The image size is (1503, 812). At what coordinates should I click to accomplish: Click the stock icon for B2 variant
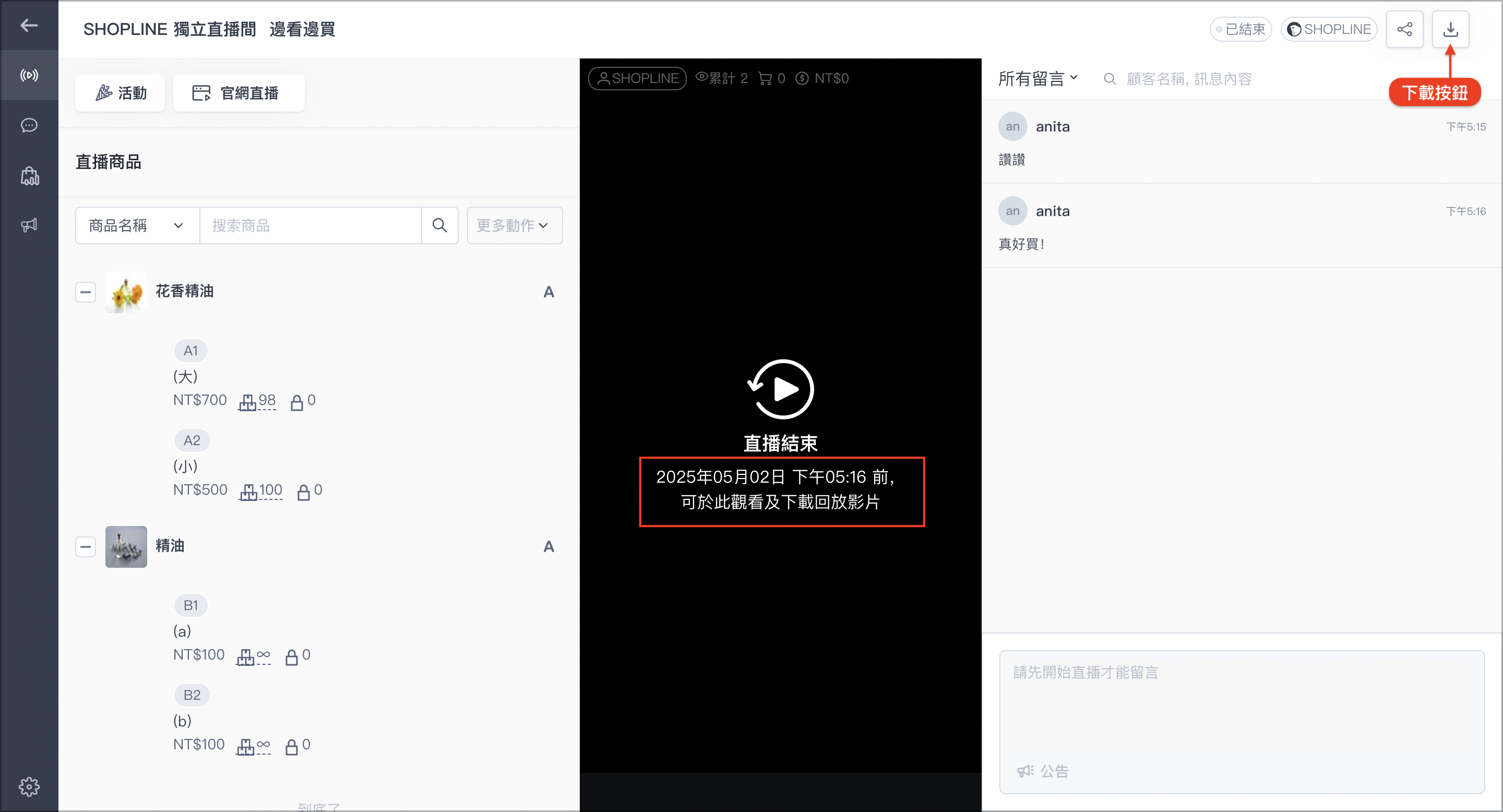(245, 747)
